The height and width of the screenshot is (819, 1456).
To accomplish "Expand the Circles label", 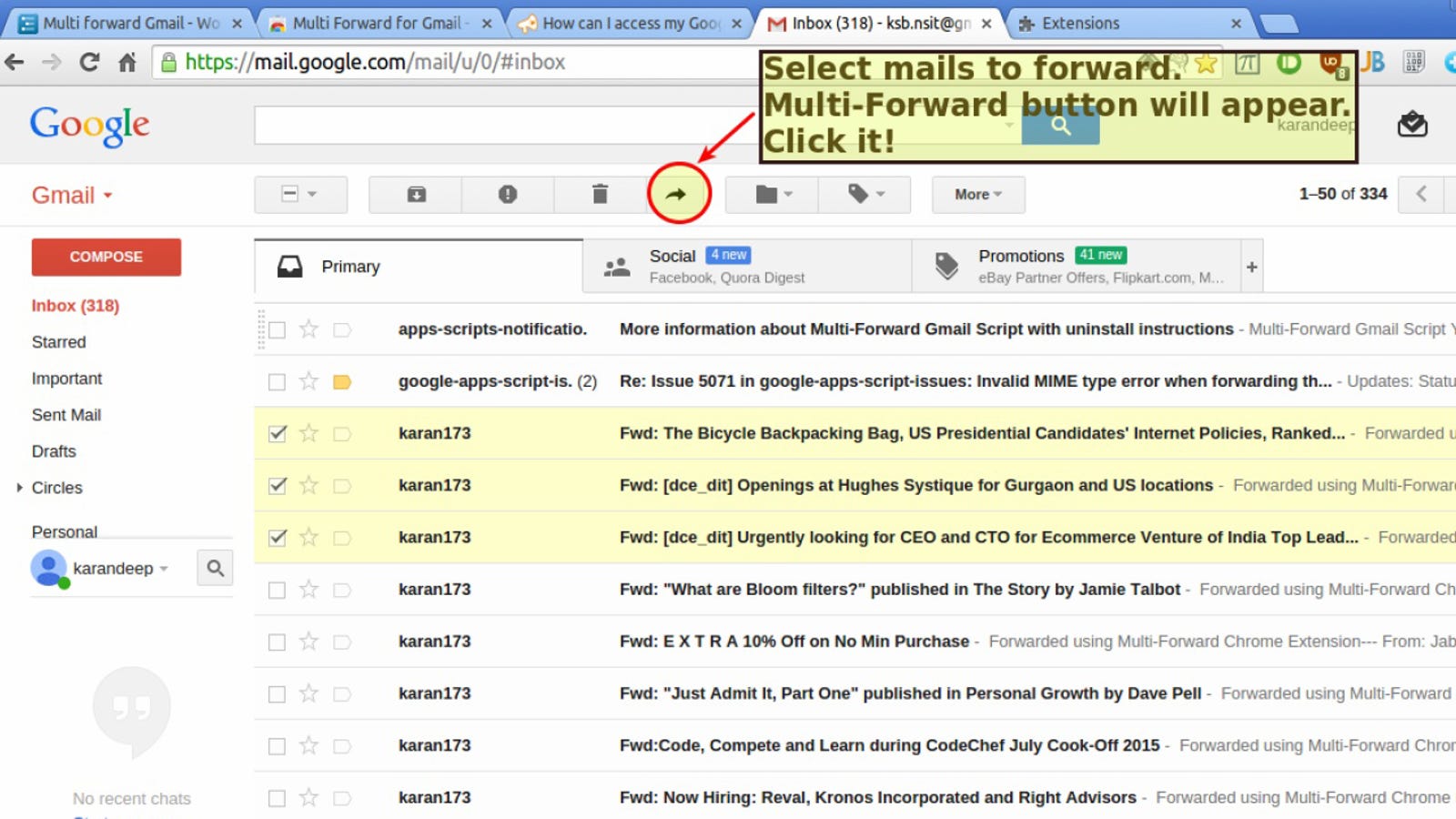I will click(19, 488).
